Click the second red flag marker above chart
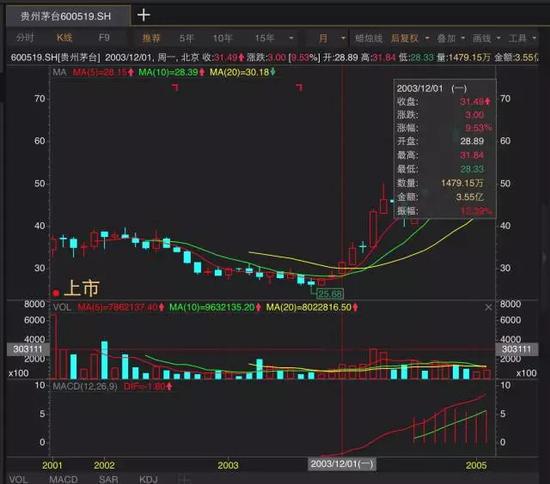This screenshot has width=550, height=484. pos(299,87)
